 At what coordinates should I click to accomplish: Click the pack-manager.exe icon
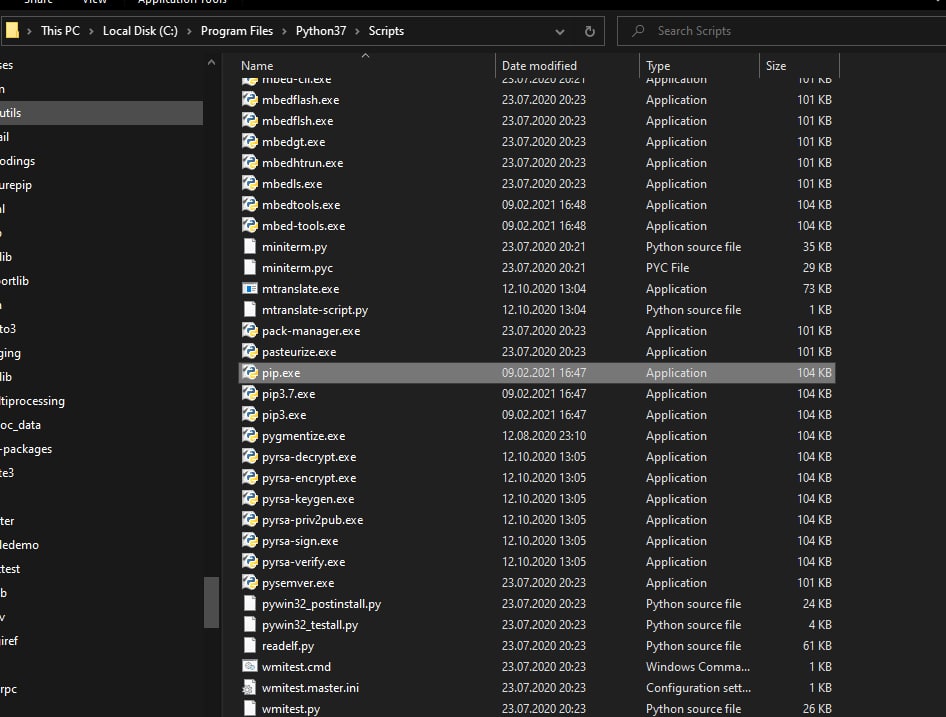click(249, 331)
